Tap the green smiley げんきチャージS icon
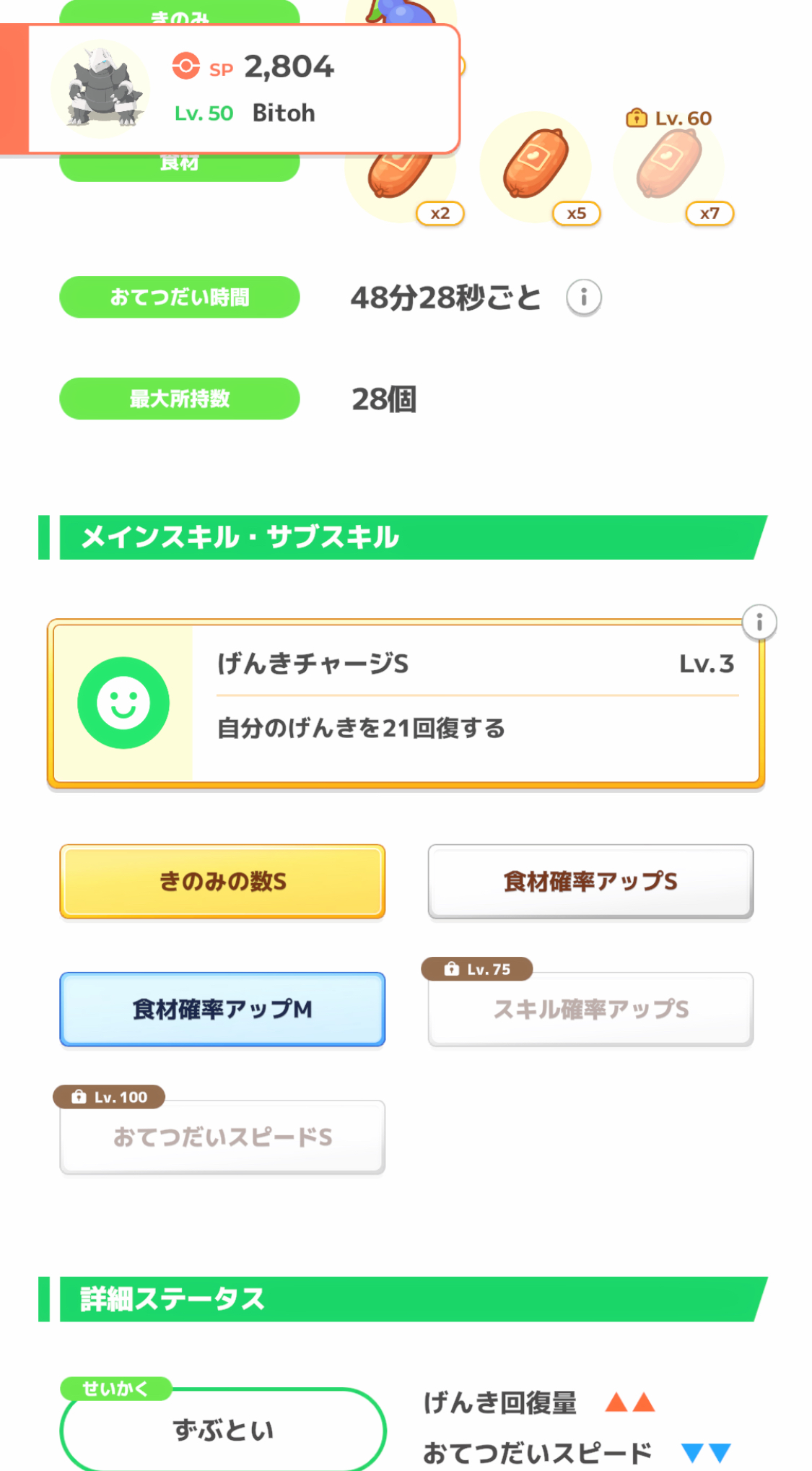Viewport: 812px width, 1471px height. click(x=123, y=703)
